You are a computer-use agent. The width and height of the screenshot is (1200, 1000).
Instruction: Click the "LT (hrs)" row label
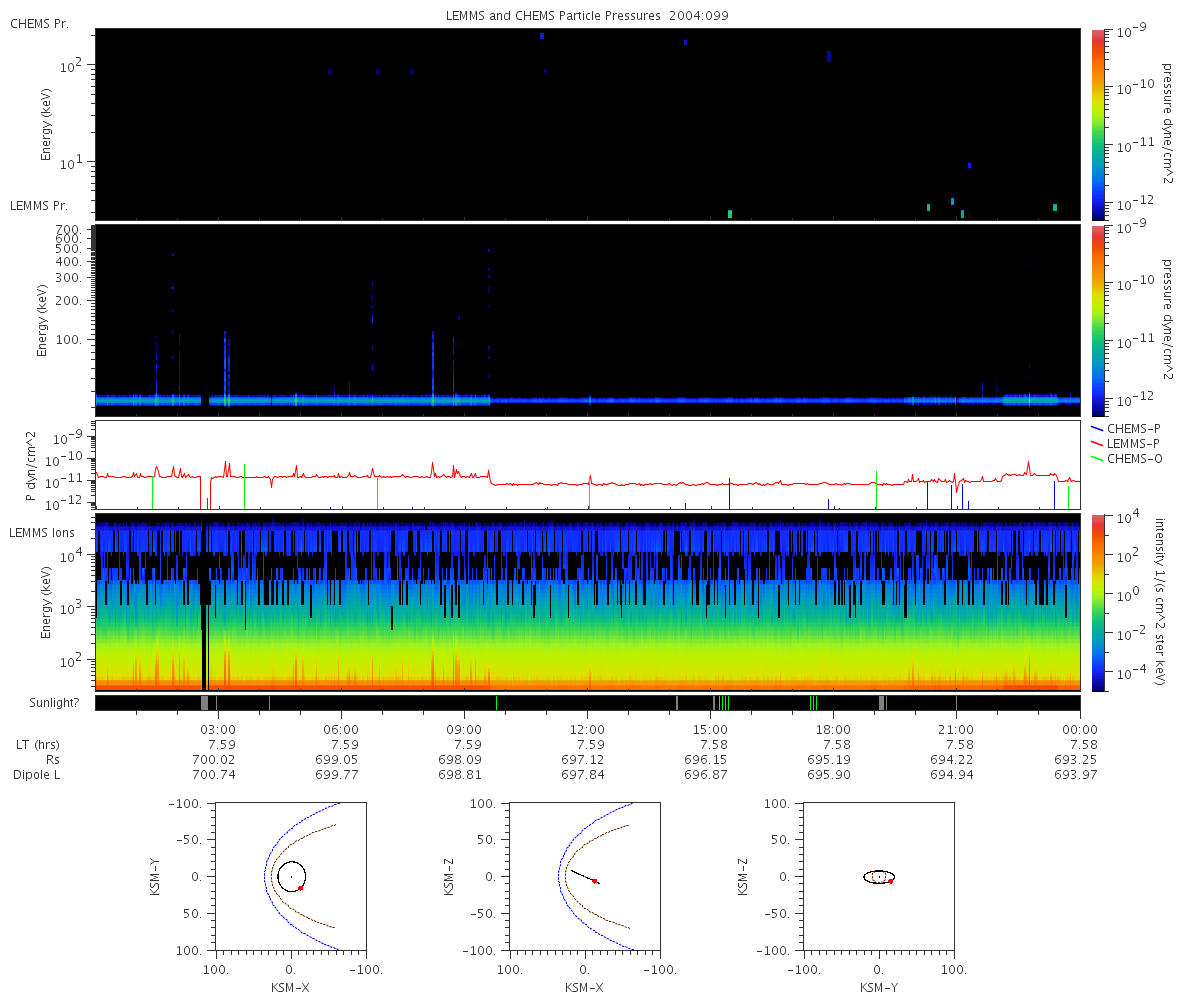pos(36,744)
